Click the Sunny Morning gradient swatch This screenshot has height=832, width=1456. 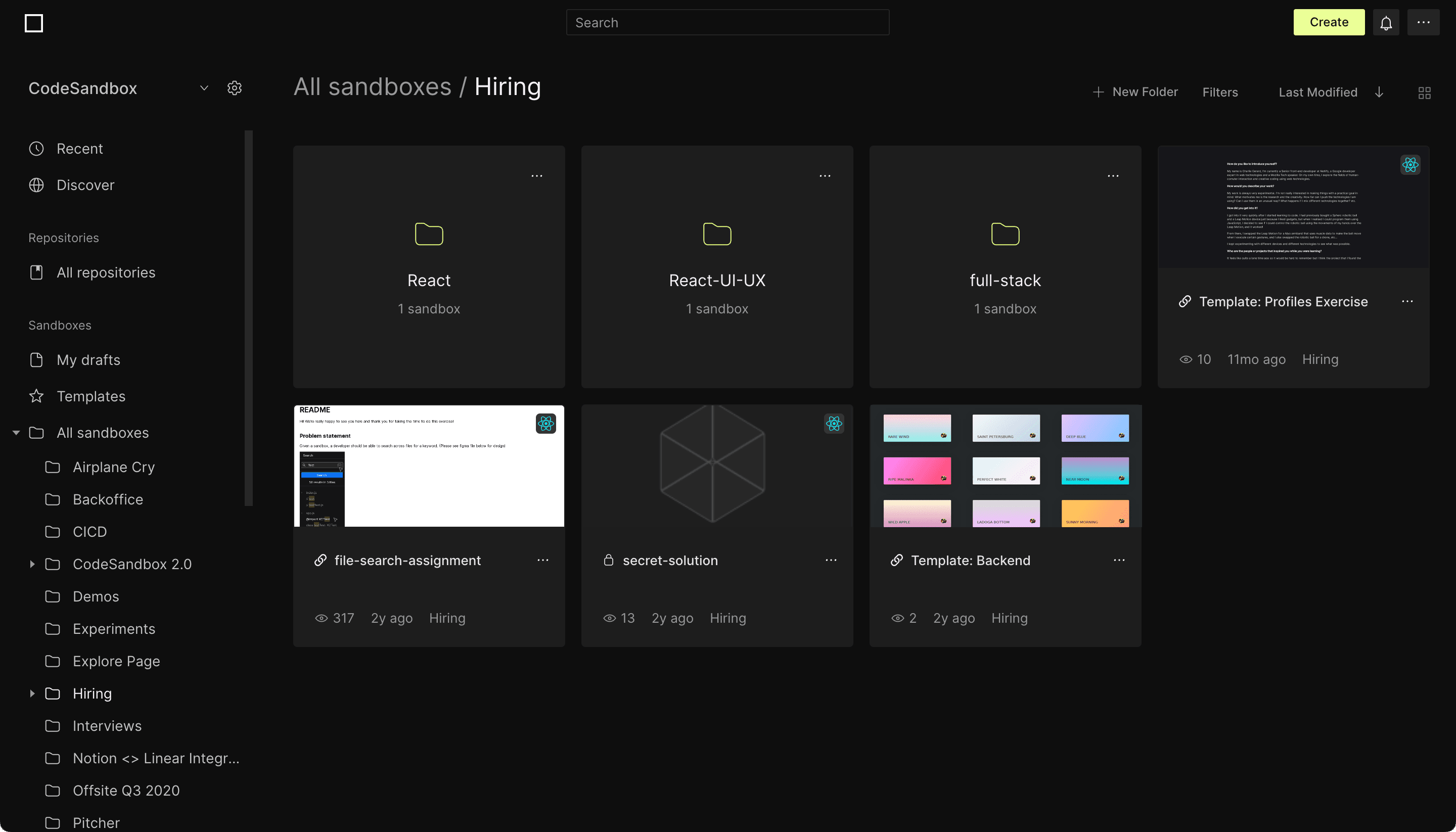pyautogui.click(x=1095, y=513)
